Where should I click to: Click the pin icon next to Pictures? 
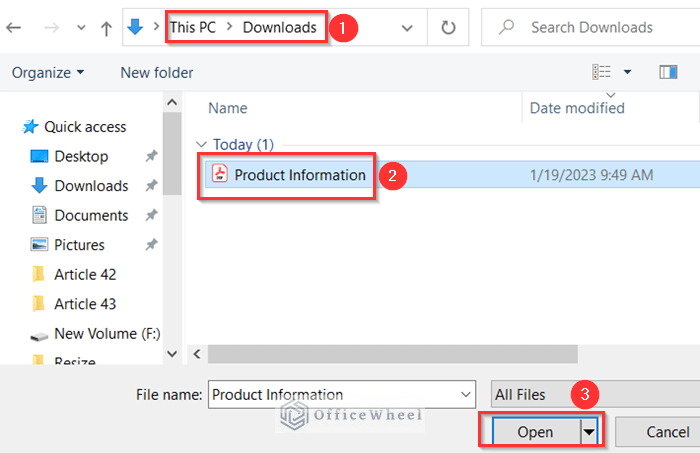pyautogui.click(x=151, y=245)
